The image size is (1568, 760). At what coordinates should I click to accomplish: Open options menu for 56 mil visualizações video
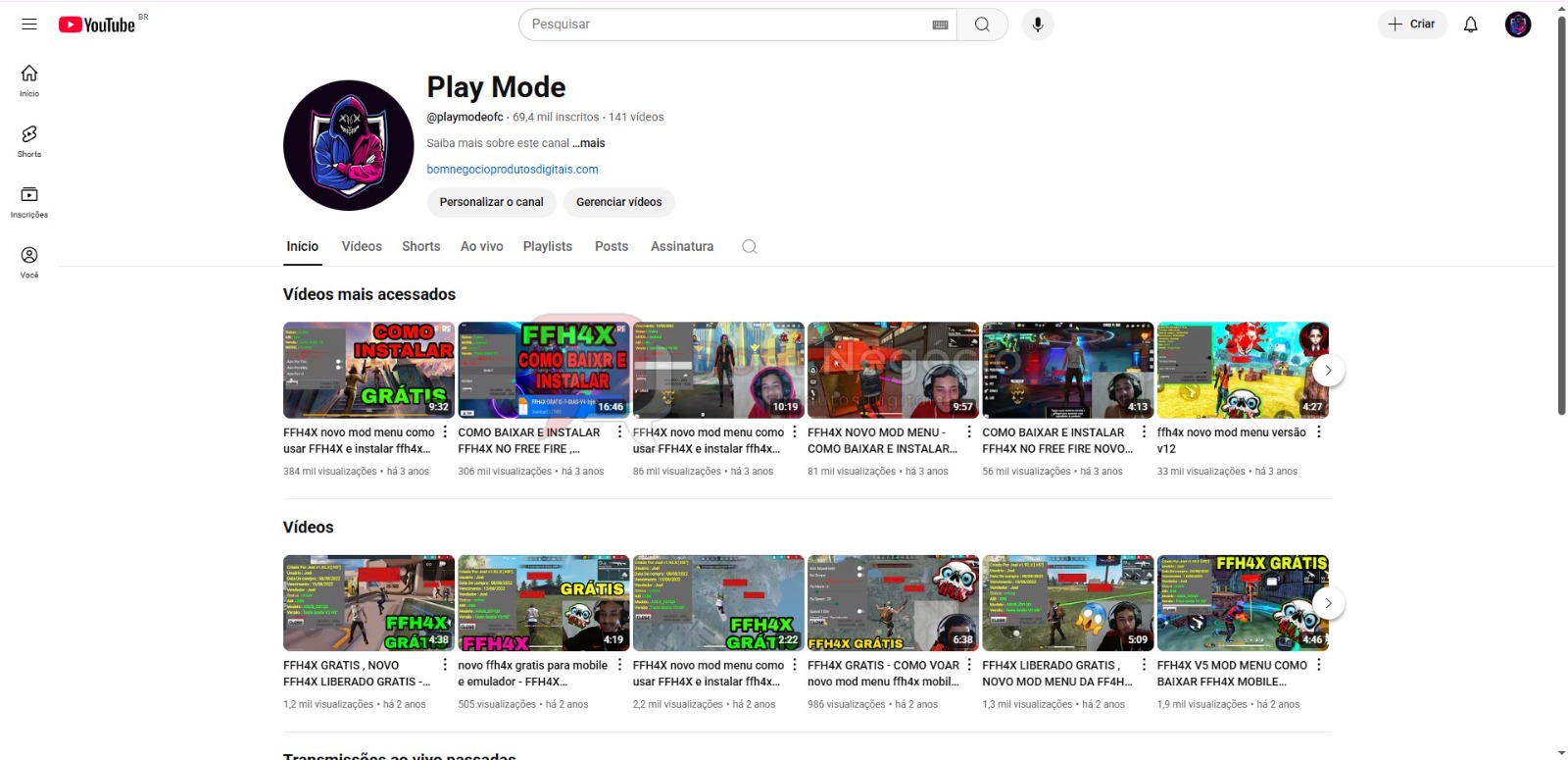1144,432
